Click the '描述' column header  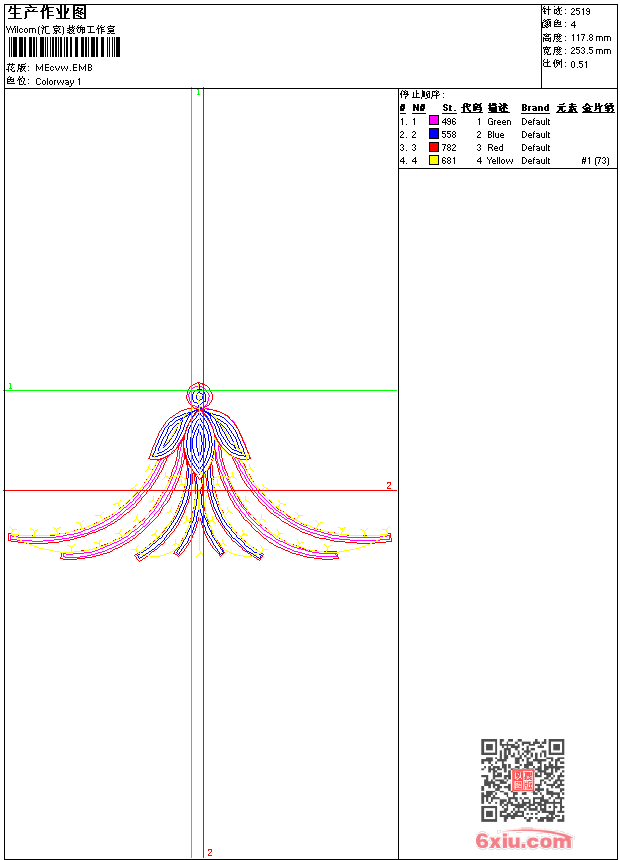point(498,108)
